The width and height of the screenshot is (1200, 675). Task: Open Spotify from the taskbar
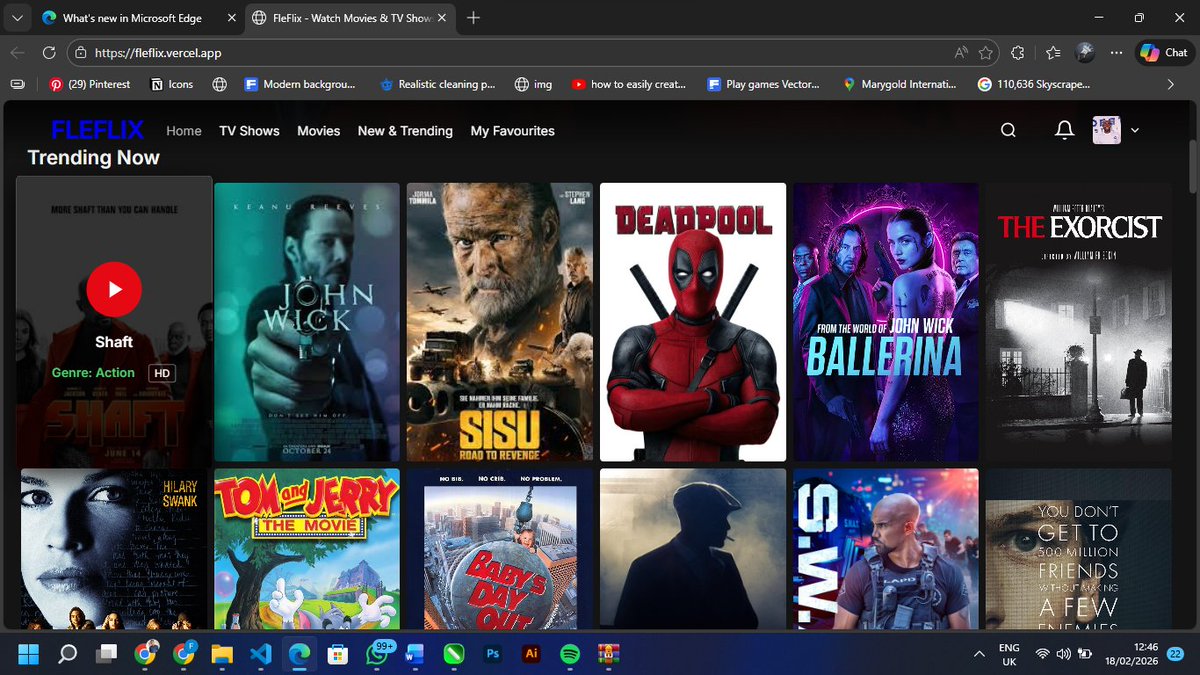(570, 654)
